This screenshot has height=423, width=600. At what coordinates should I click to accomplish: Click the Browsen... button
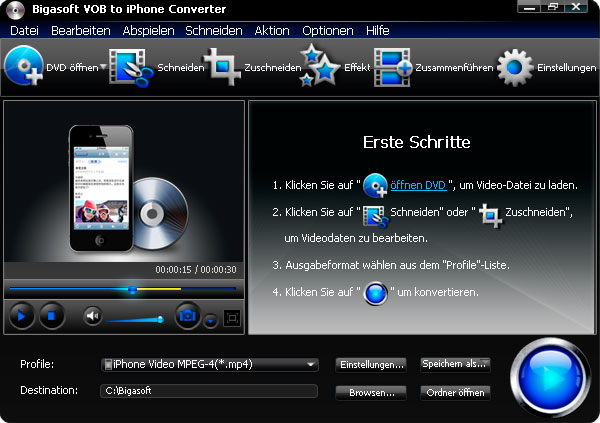(x=371, y=393)
